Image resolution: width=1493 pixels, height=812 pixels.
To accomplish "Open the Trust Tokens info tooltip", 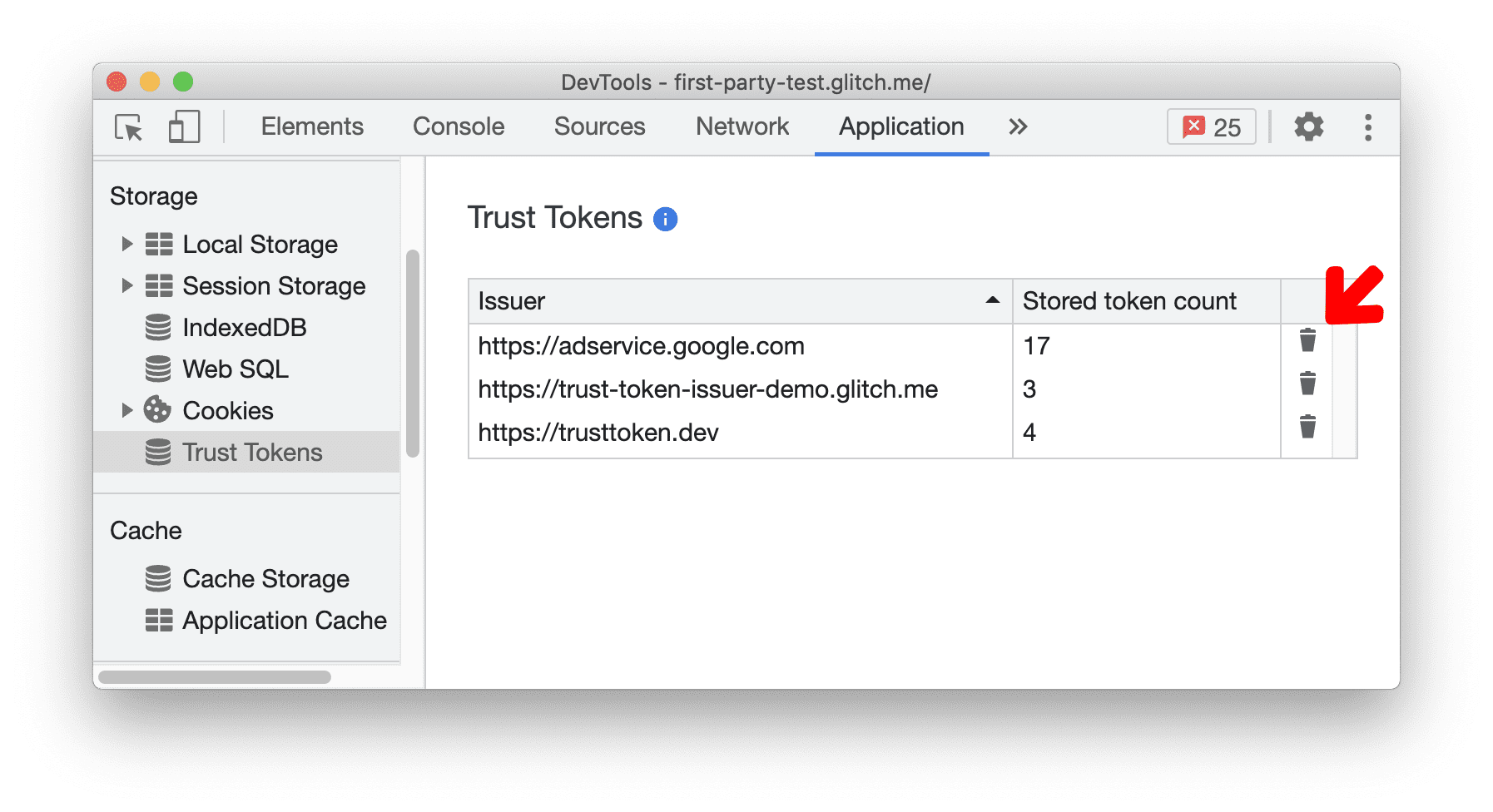I will click(663, 219).
